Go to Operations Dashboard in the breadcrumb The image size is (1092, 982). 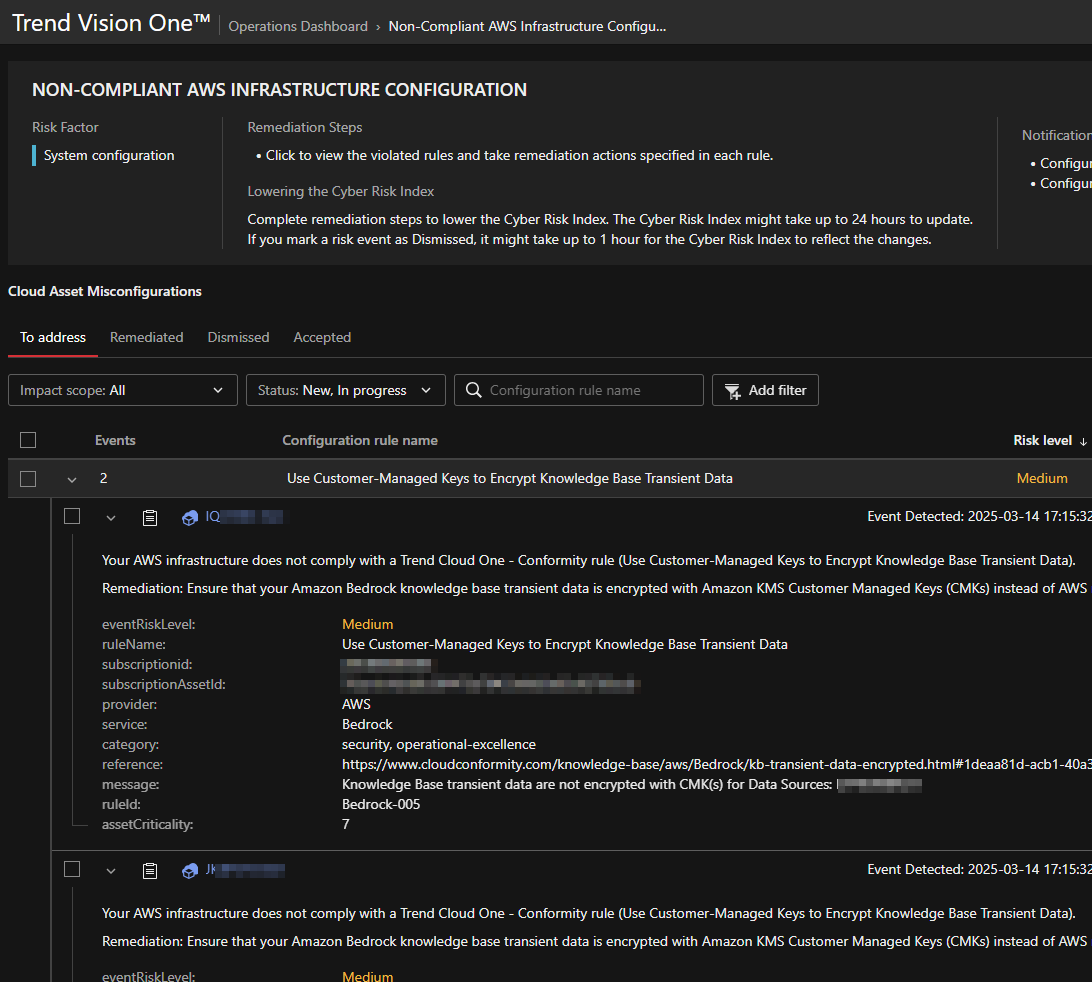click(x=298, y=26)
